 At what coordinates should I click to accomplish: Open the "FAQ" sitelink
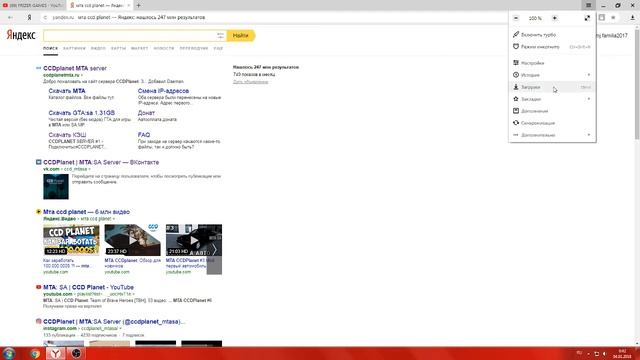pos(144,135)
